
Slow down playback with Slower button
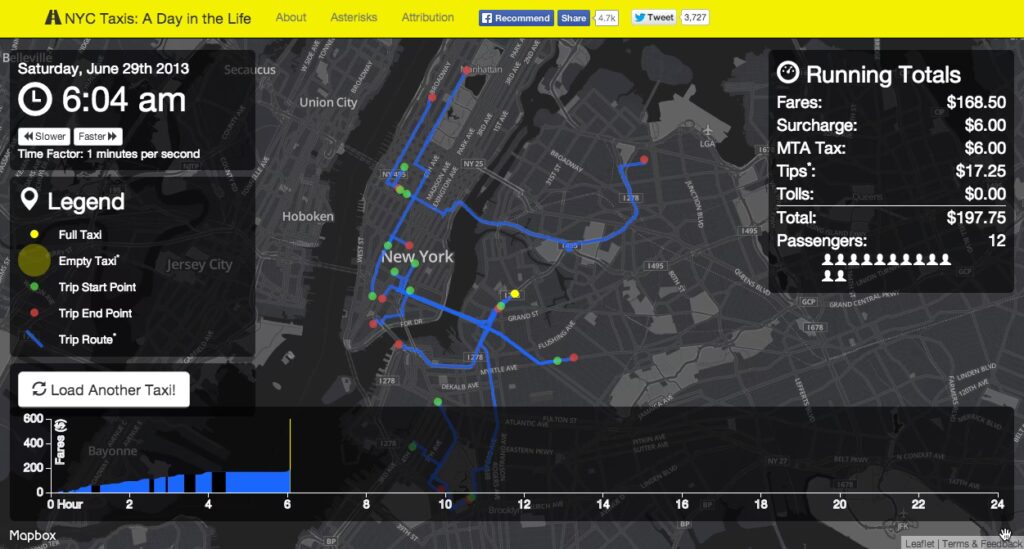tap(43, 136)
